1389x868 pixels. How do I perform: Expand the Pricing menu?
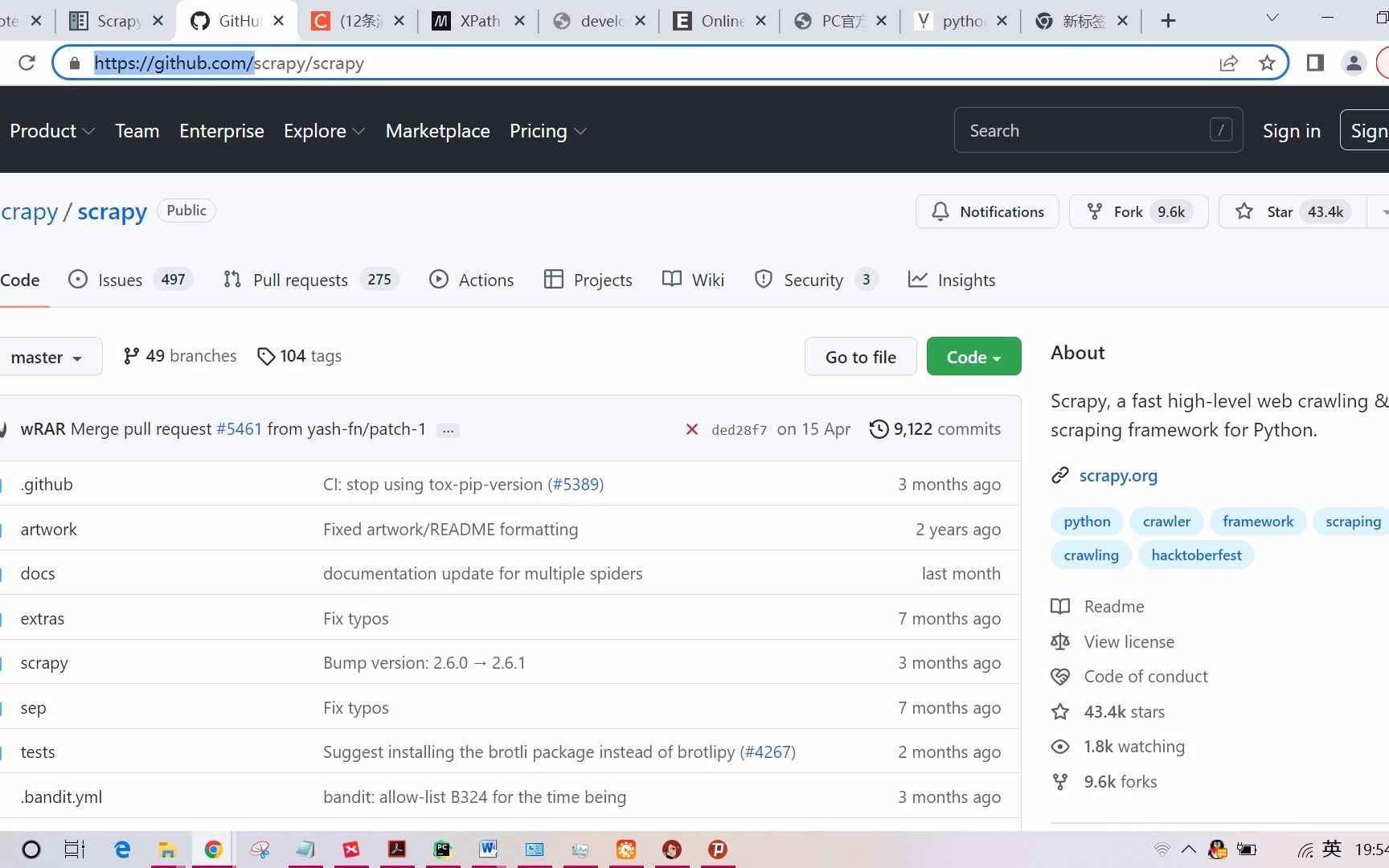548,131
